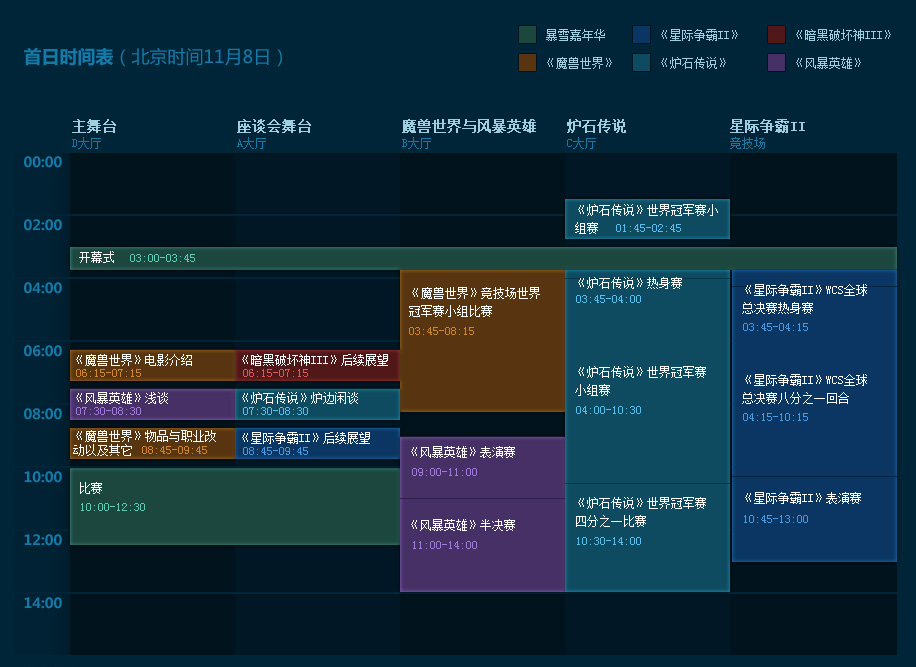The width and height of the screenshot is (916, 667).
Task: Open 《风暴英雄》表演赛 09:00-11:00 event
Action: coord(483,468)
